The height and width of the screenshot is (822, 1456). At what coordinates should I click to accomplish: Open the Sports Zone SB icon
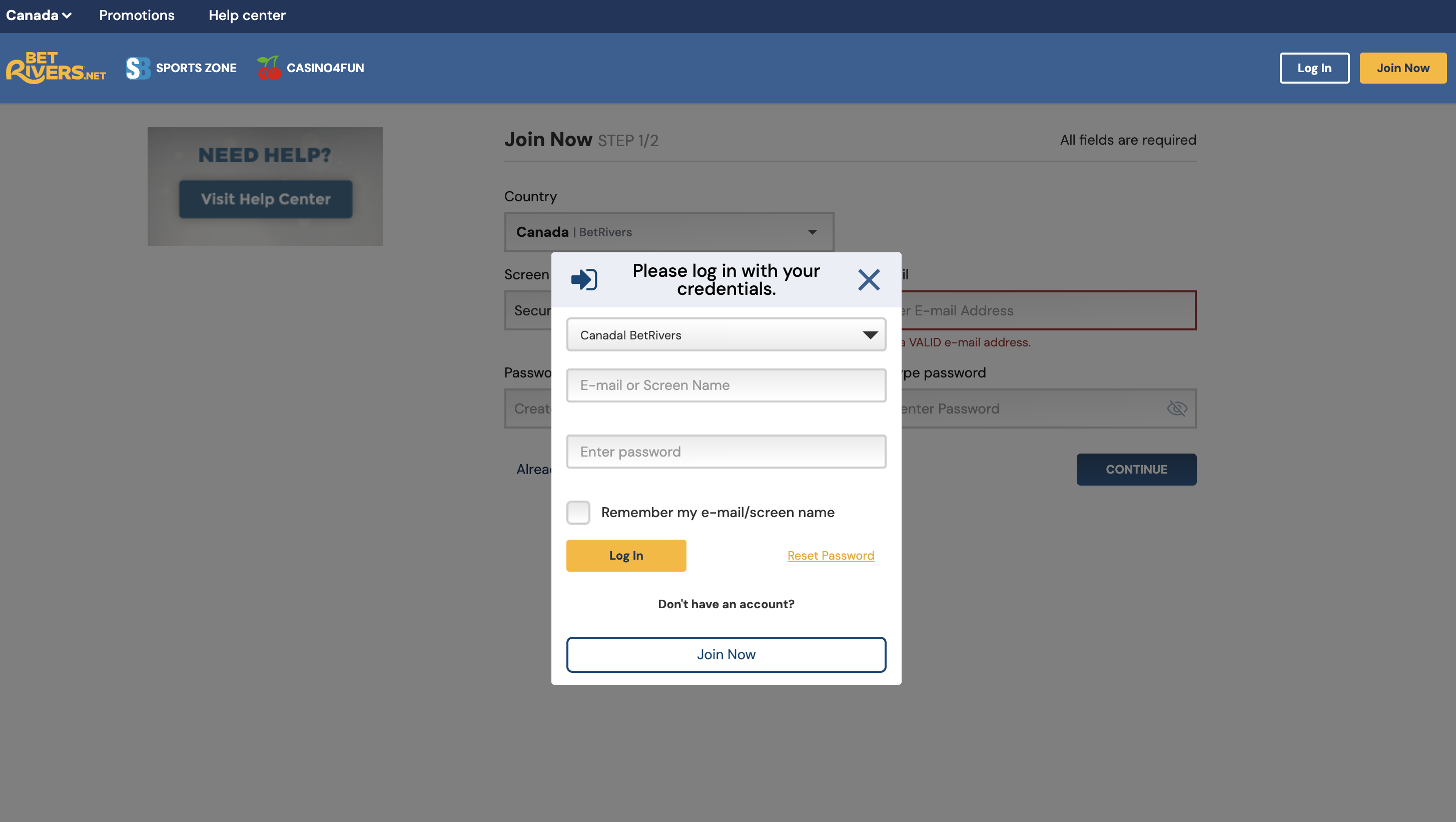pyautogui.click(x=138, y=68)
